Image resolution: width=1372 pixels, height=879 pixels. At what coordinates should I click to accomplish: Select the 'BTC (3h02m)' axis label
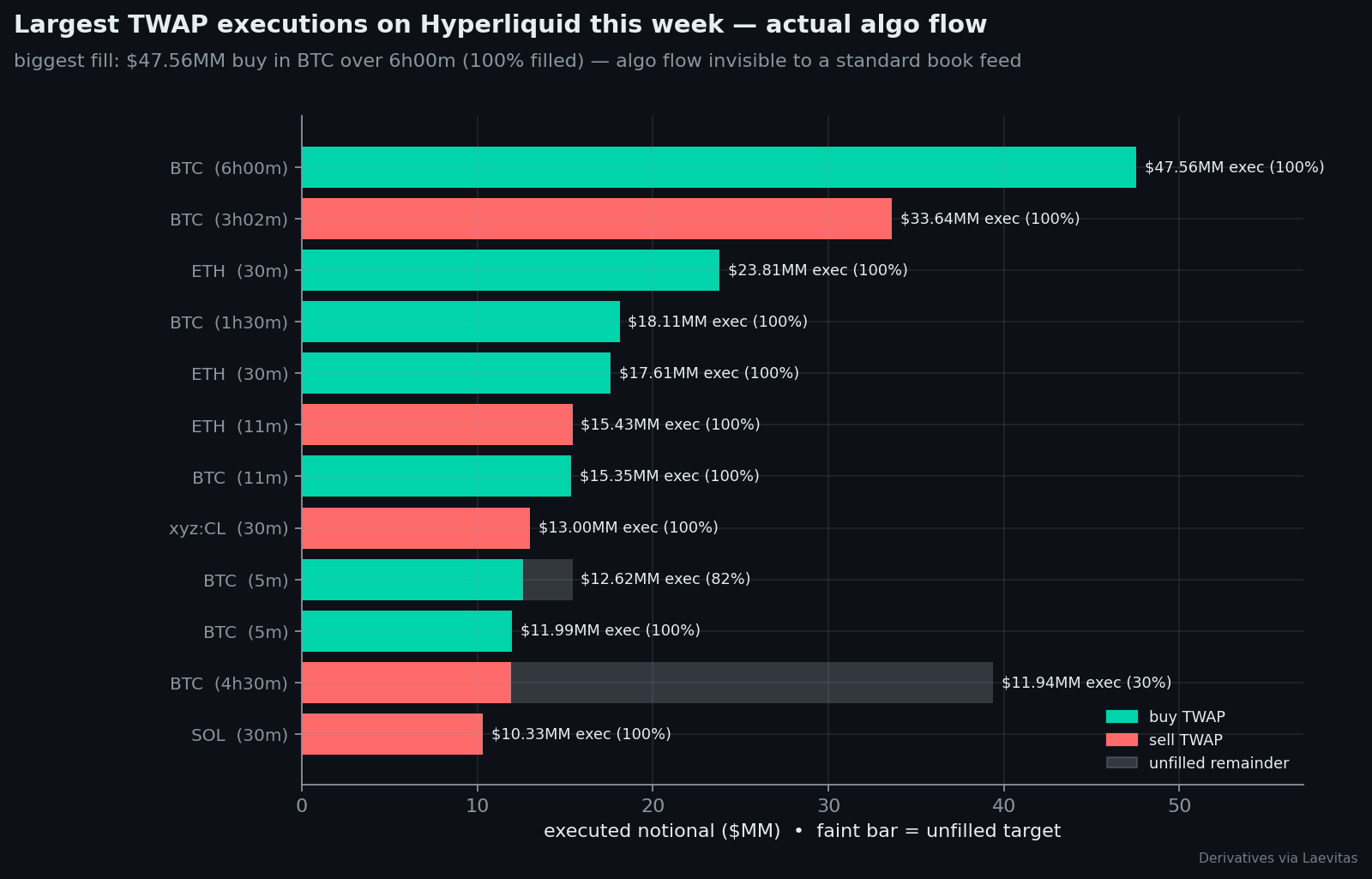[x=229, y=220]
